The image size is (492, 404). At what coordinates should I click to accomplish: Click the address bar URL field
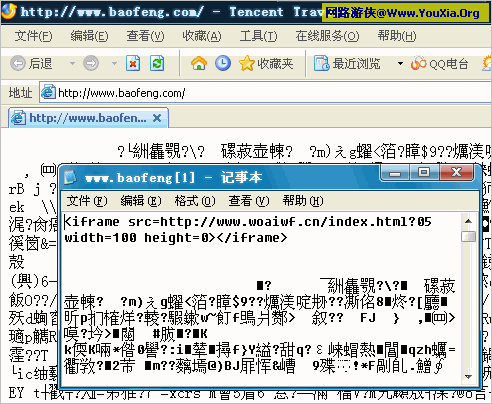pyautogui.click(x=265, y=93)
